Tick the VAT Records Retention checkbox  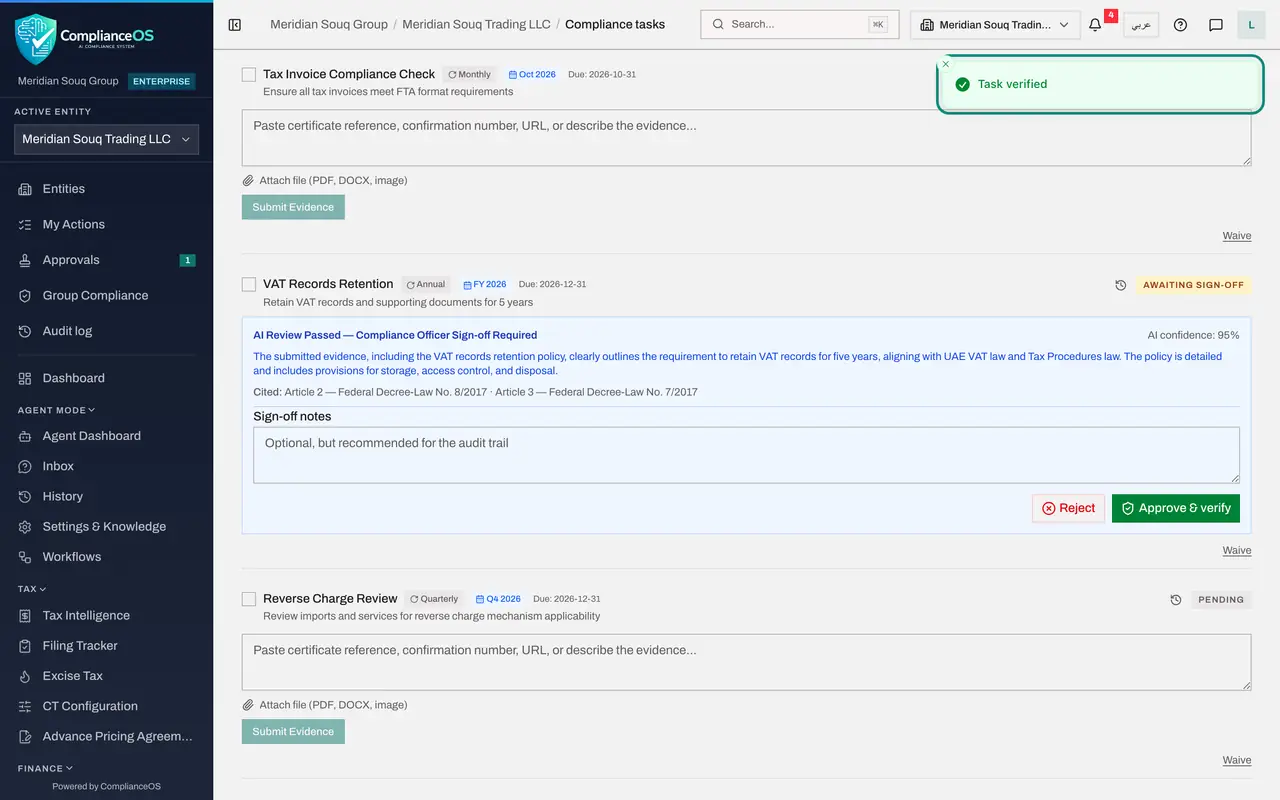click(249, 284)
